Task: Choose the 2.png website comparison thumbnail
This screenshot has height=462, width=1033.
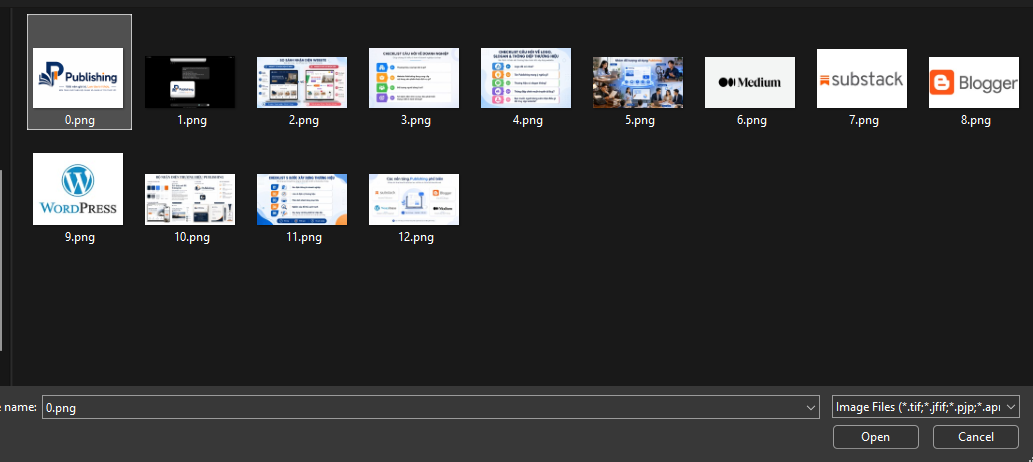Action: [x=302, y=82]
